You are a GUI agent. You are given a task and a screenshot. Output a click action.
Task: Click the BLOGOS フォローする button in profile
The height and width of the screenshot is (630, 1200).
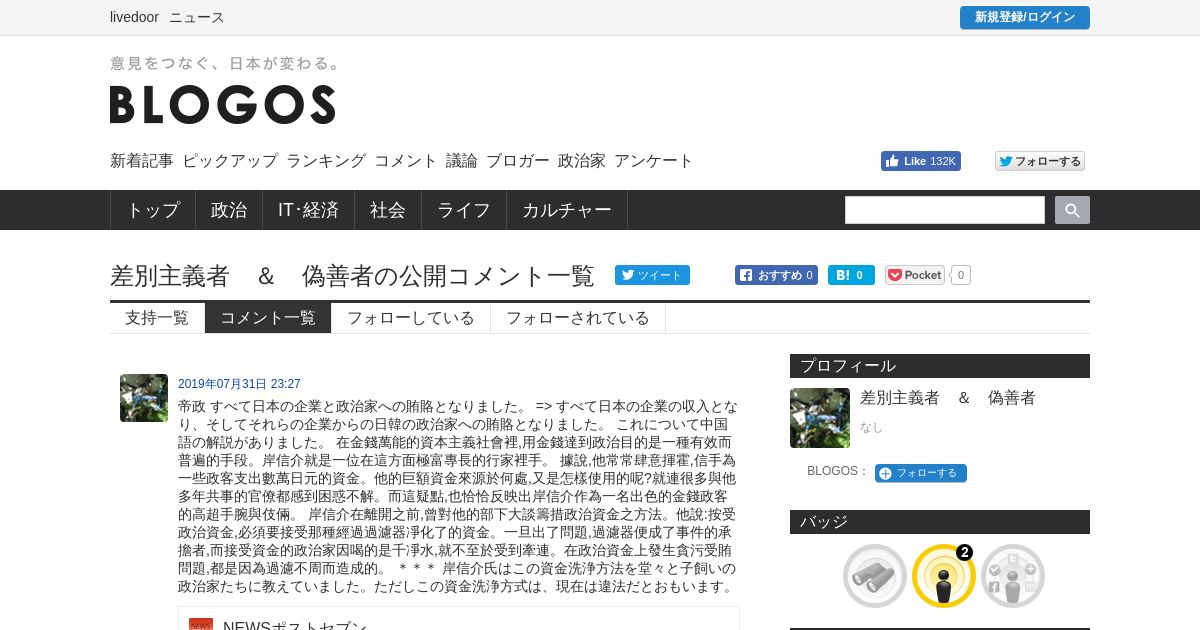coord(921,473)
